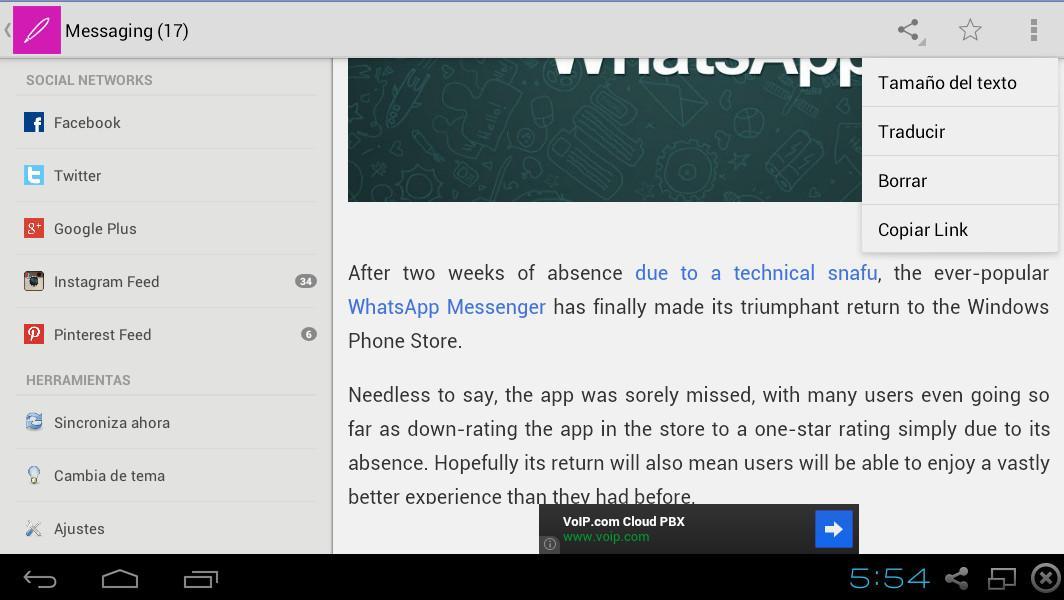Tap the 5:54 clock
The height and width of the screenshot is (600, 1064).
point(889,578)
